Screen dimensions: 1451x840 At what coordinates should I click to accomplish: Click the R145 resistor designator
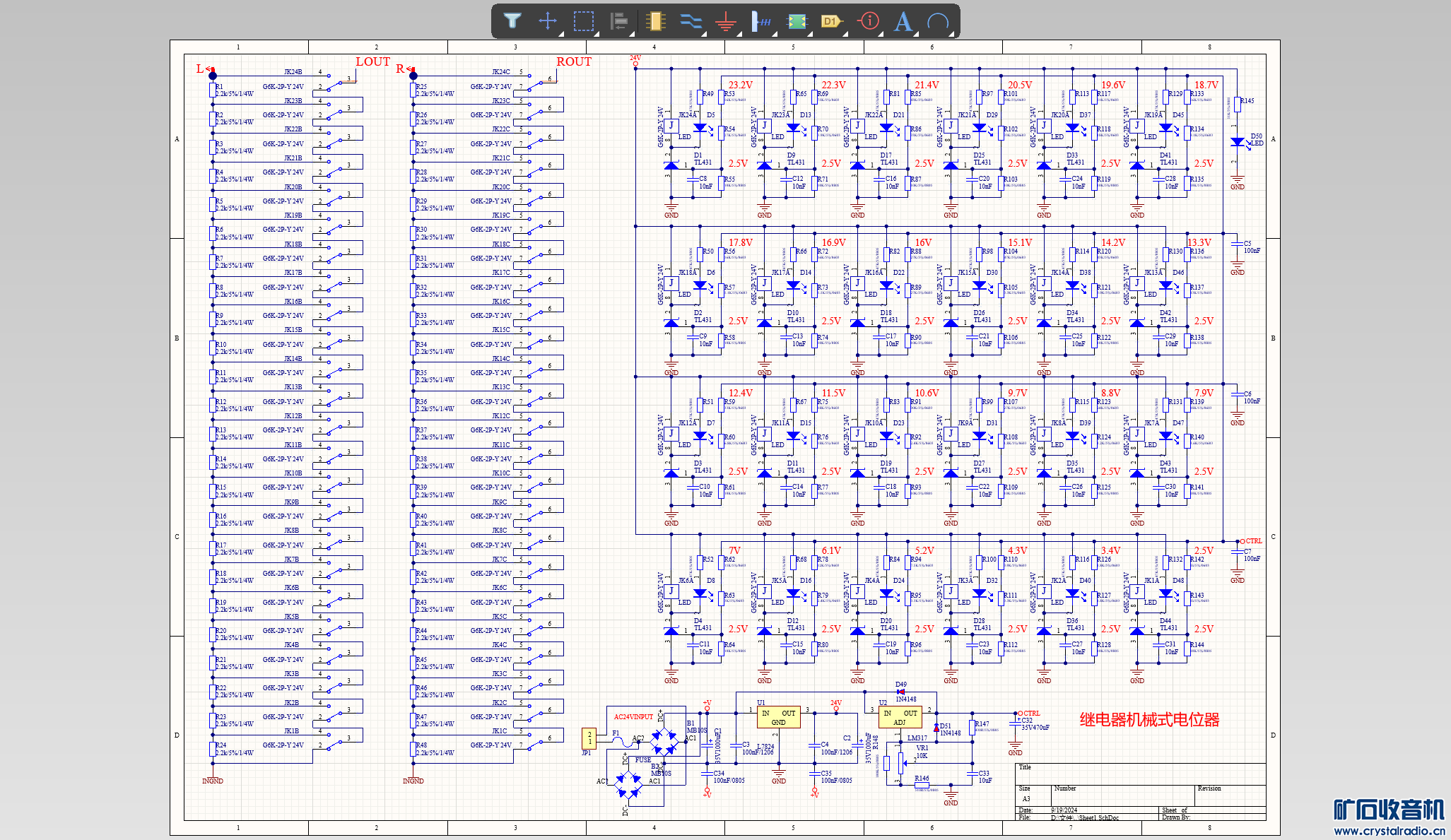(1247, 101)
